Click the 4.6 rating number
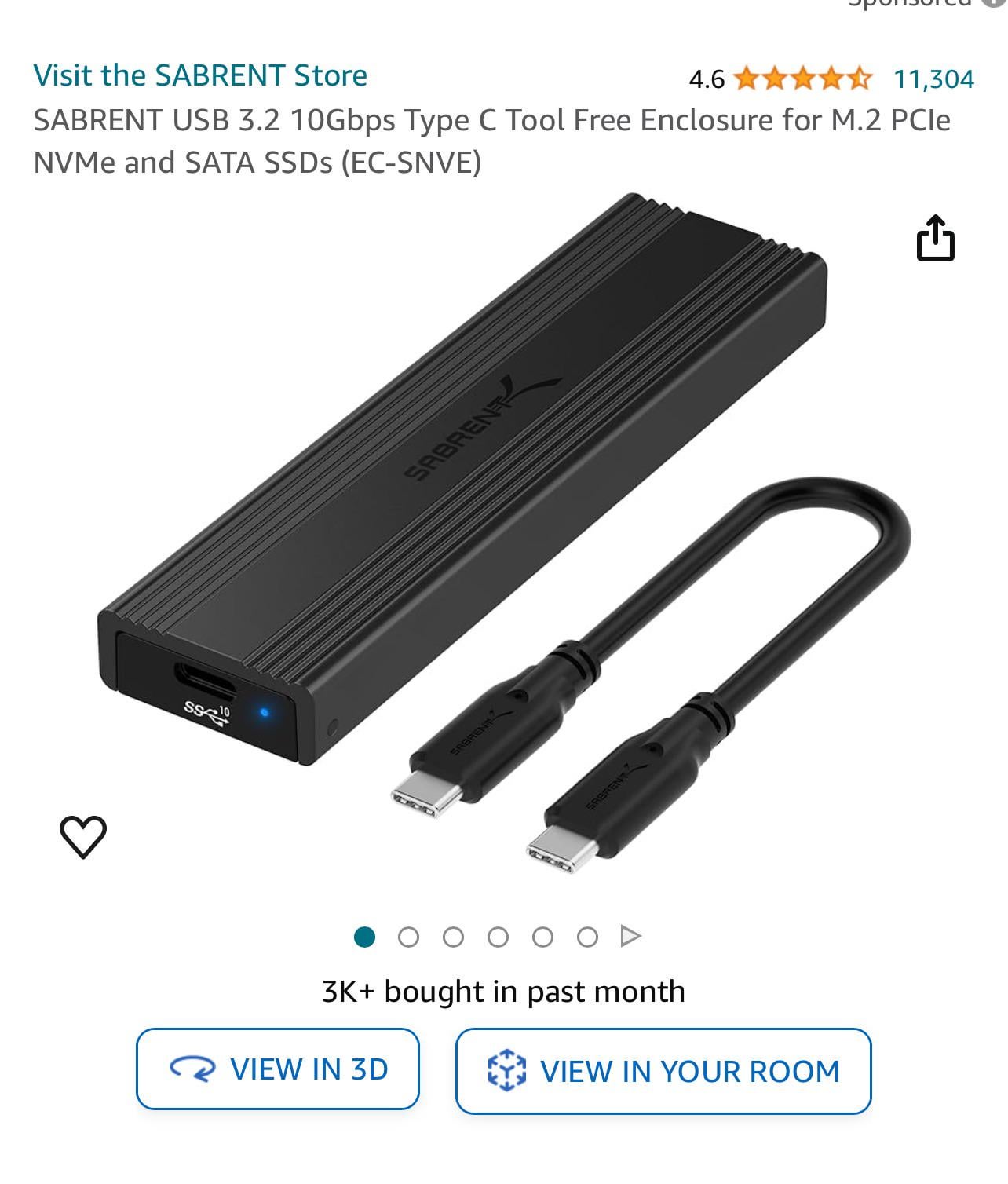 click(707, 79)
